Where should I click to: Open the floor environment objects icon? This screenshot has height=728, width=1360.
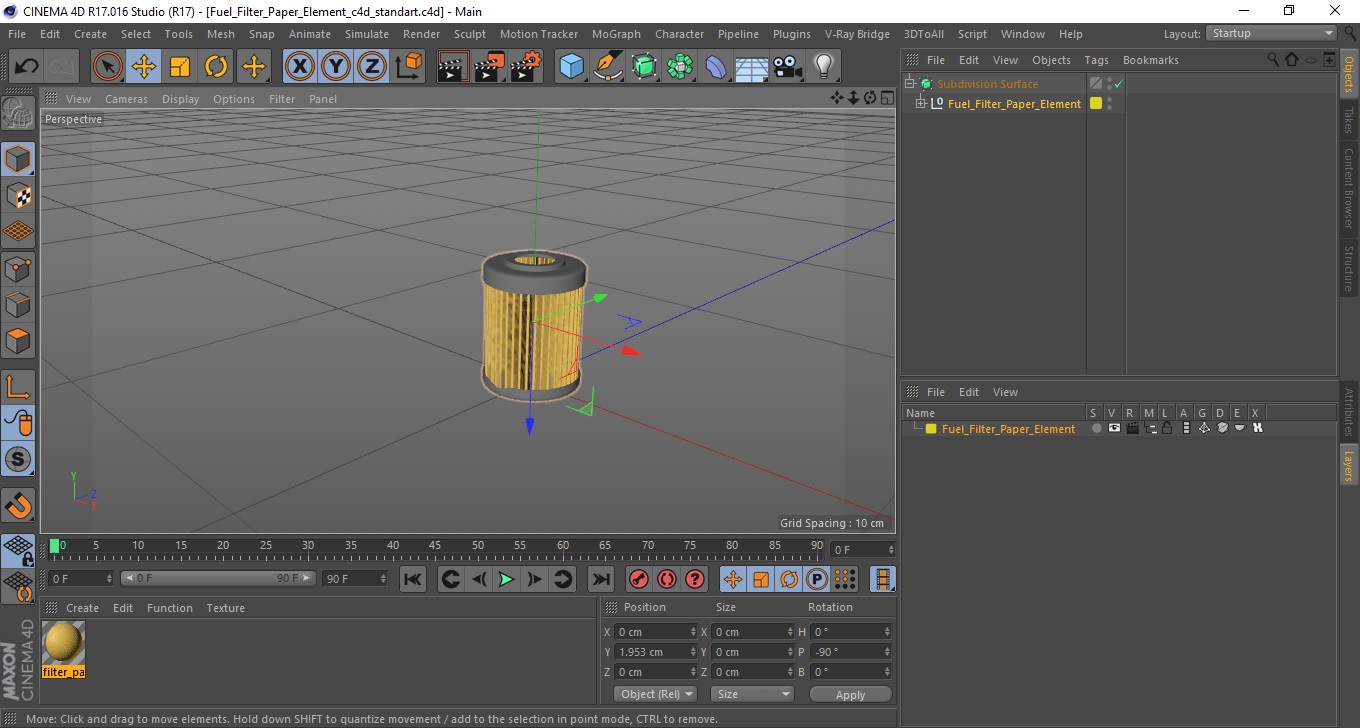[751, 67]
